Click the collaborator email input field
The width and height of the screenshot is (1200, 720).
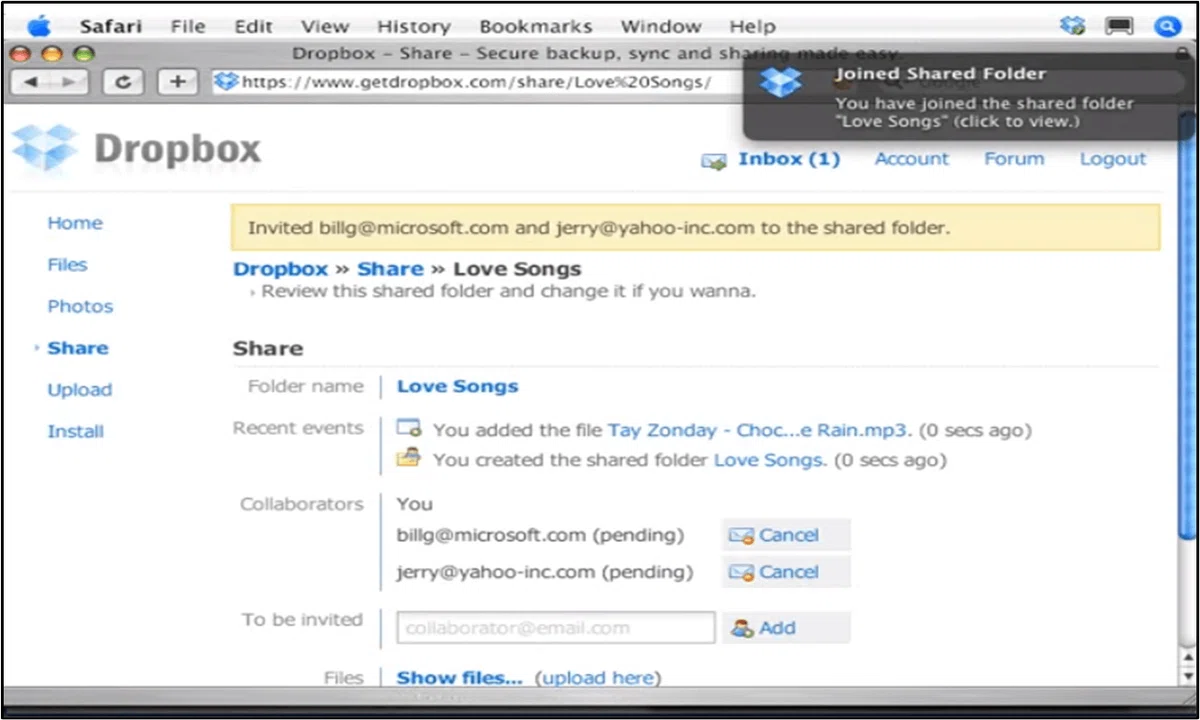(x=556, y=628)
